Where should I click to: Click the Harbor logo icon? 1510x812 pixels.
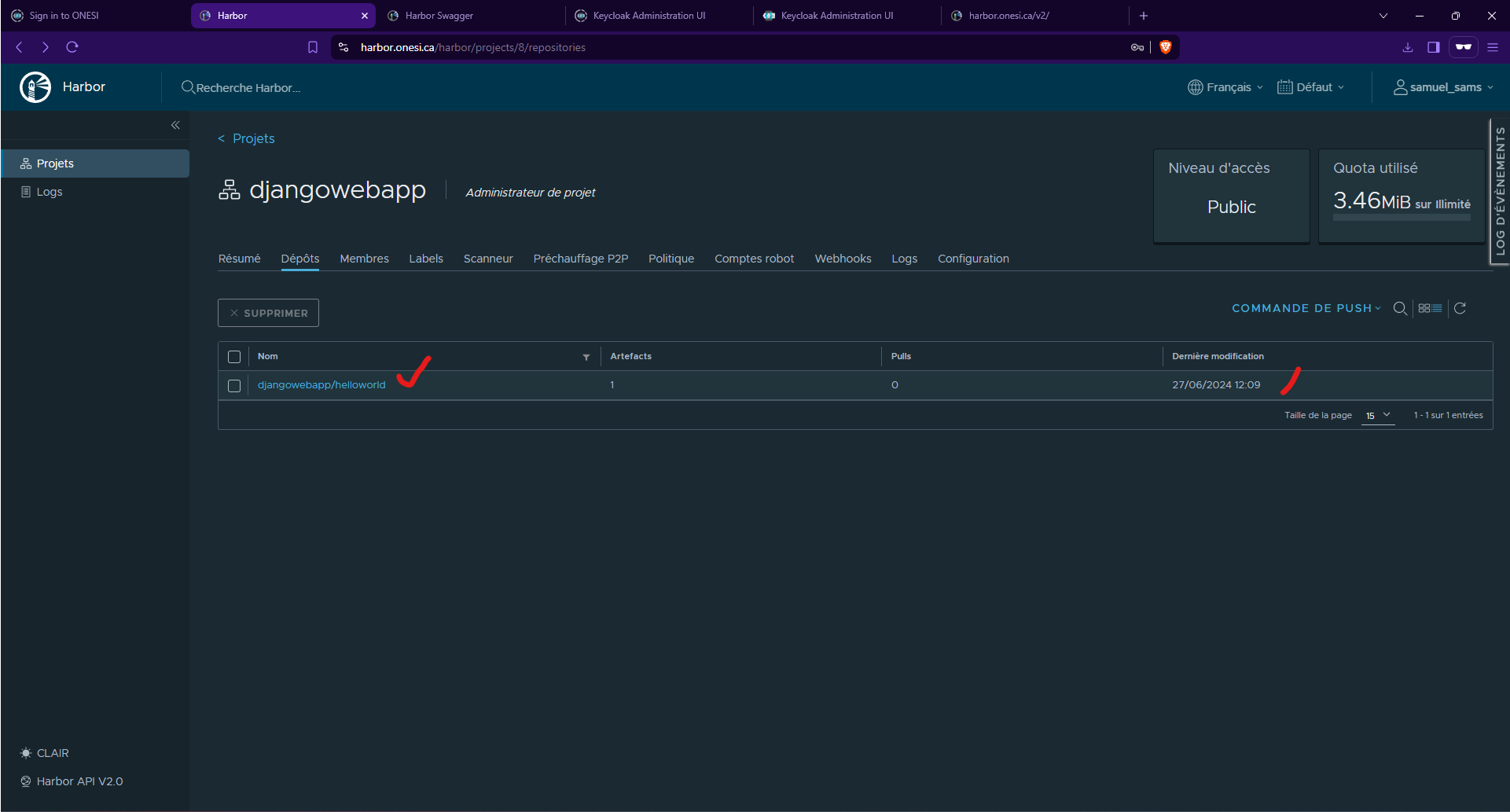35,87
